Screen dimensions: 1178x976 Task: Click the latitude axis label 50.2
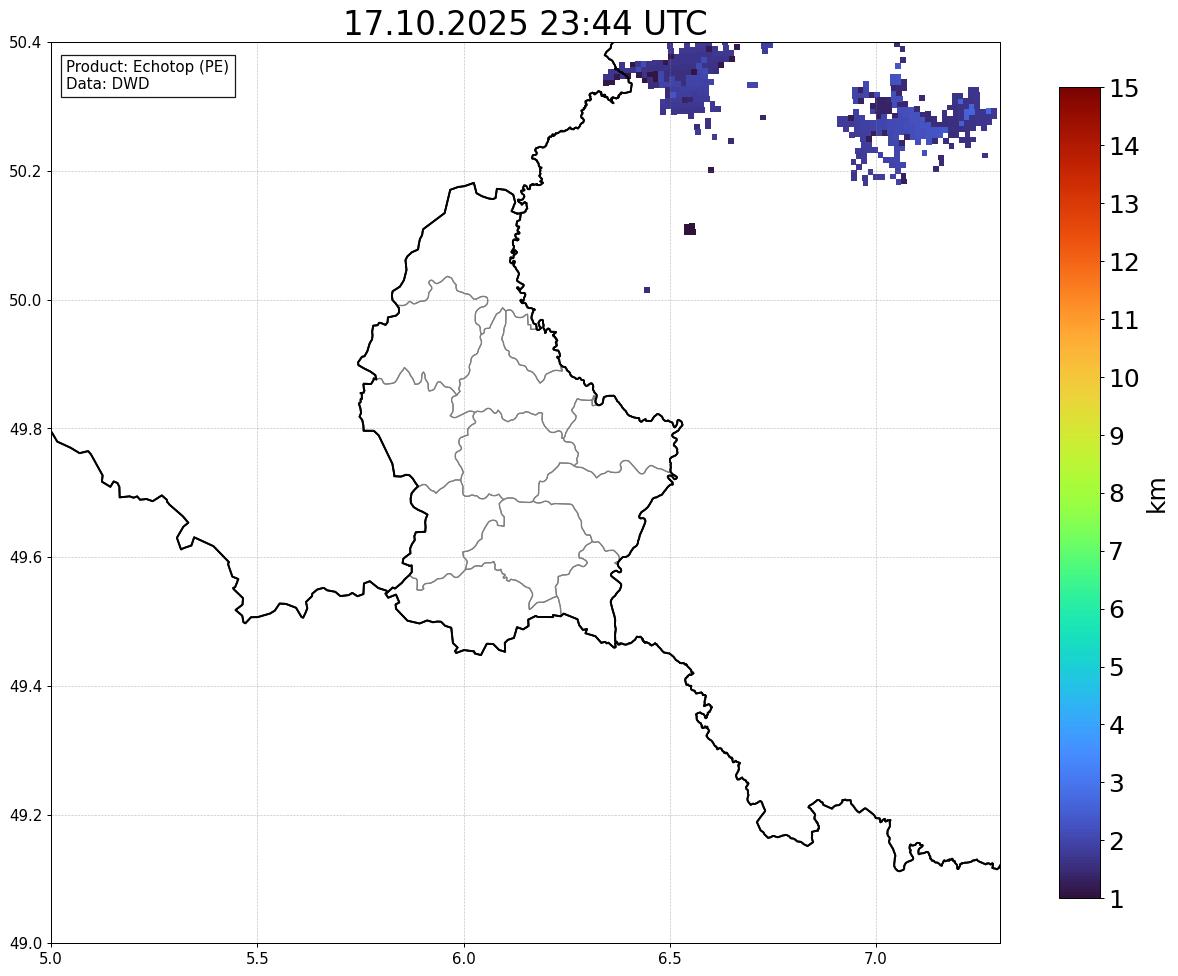25,171
